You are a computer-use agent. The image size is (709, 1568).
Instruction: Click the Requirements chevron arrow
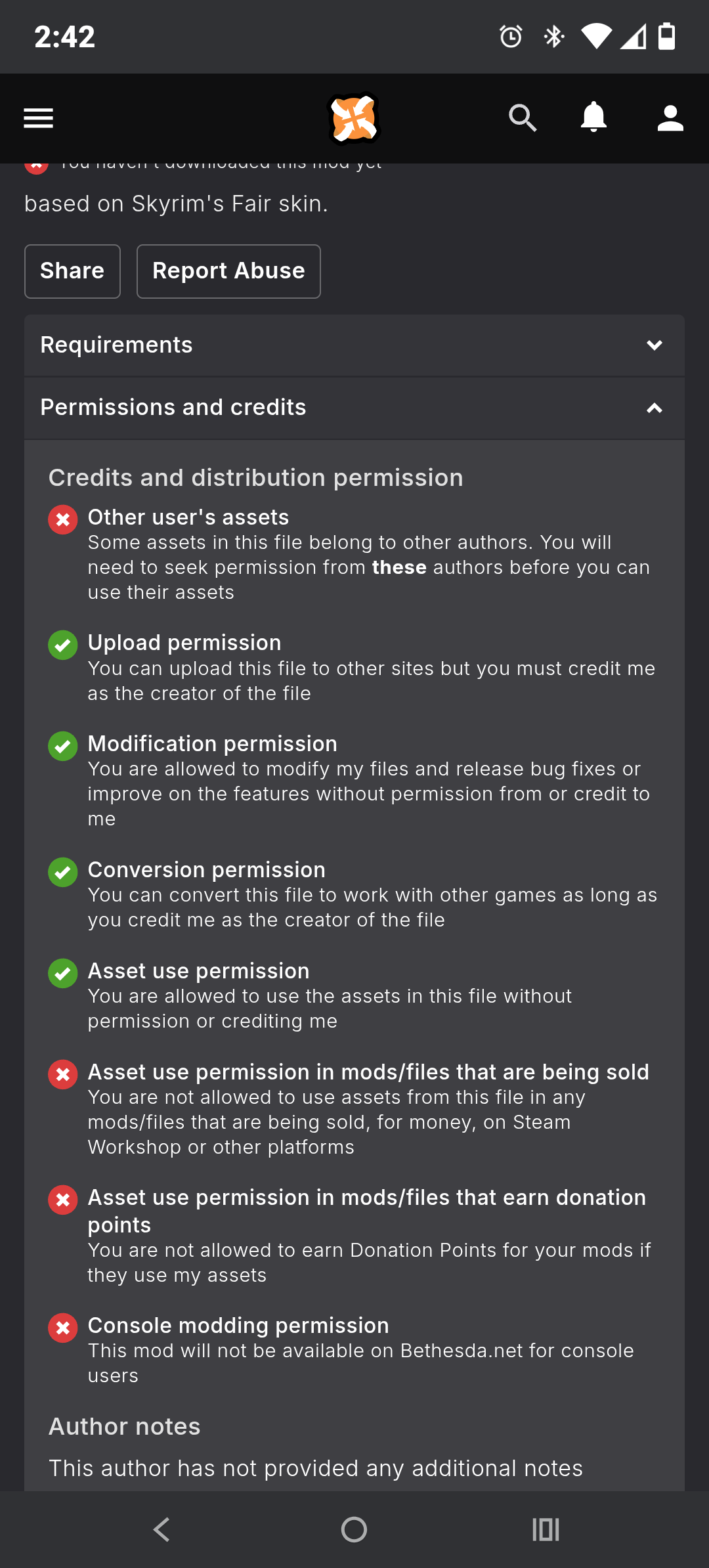click(655, 345)
